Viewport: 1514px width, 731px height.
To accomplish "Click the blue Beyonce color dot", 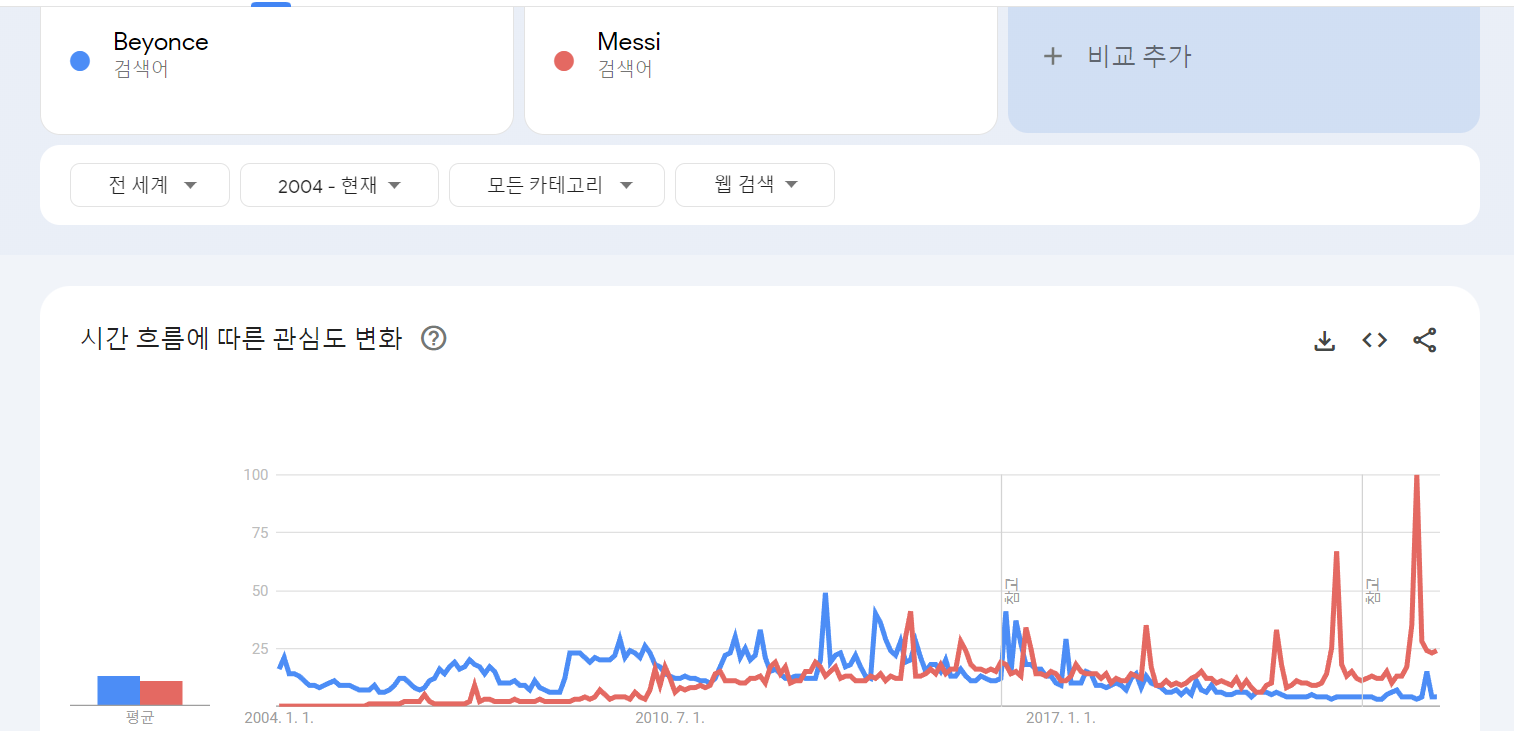I will coord(80,61).
